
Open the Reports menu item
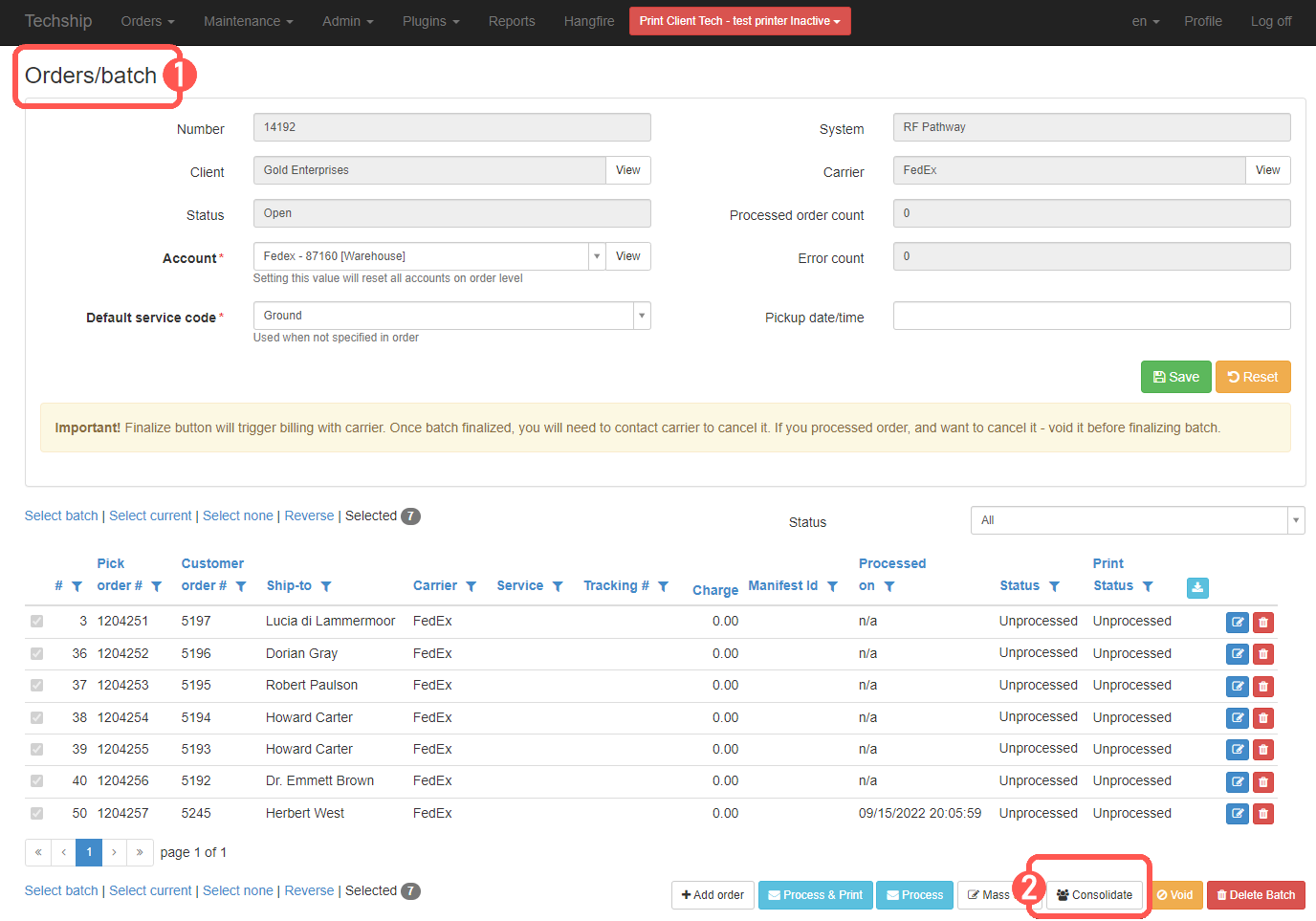pyautogui.click(x=512, y=20)
